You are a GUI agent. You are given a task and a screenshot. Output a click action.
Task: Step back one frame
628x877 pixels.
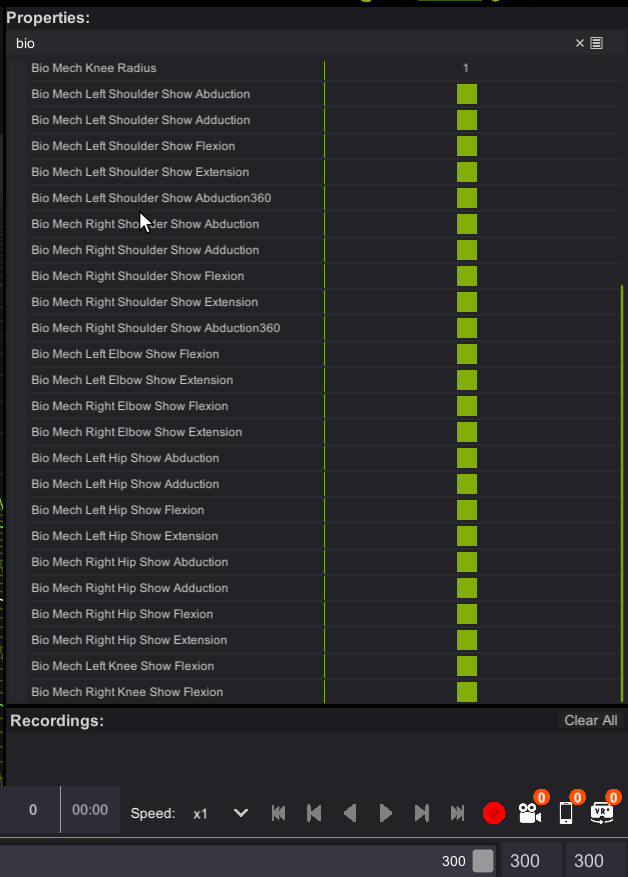[314, 813]
